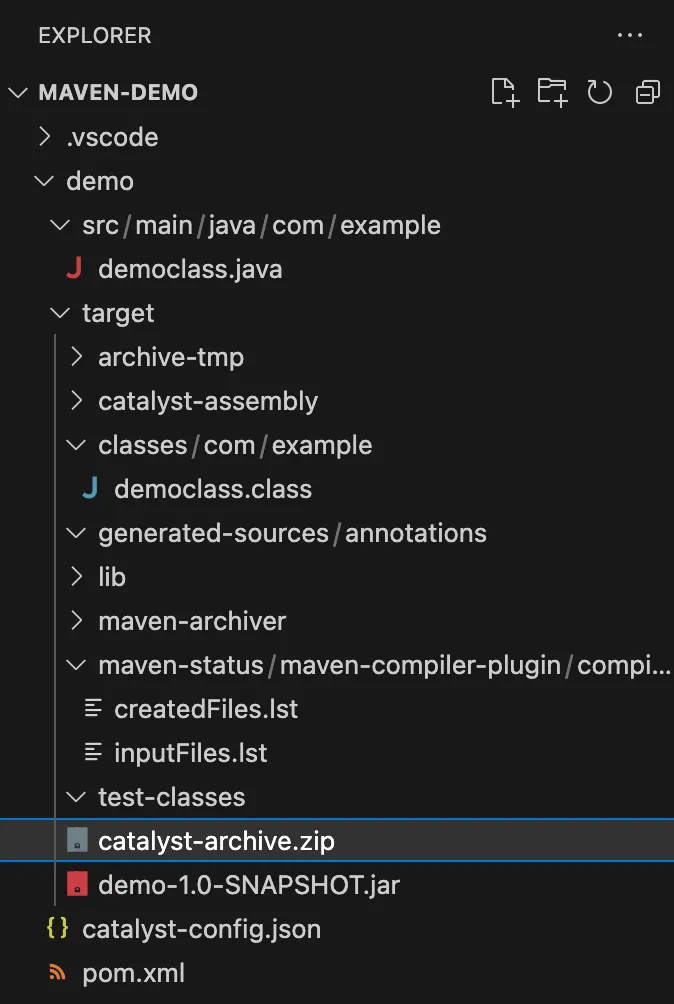This screenshot has width=674, height=1004.
Task: Click the braces icon of catalyst-config.json
Action: (x=58, y=928)
